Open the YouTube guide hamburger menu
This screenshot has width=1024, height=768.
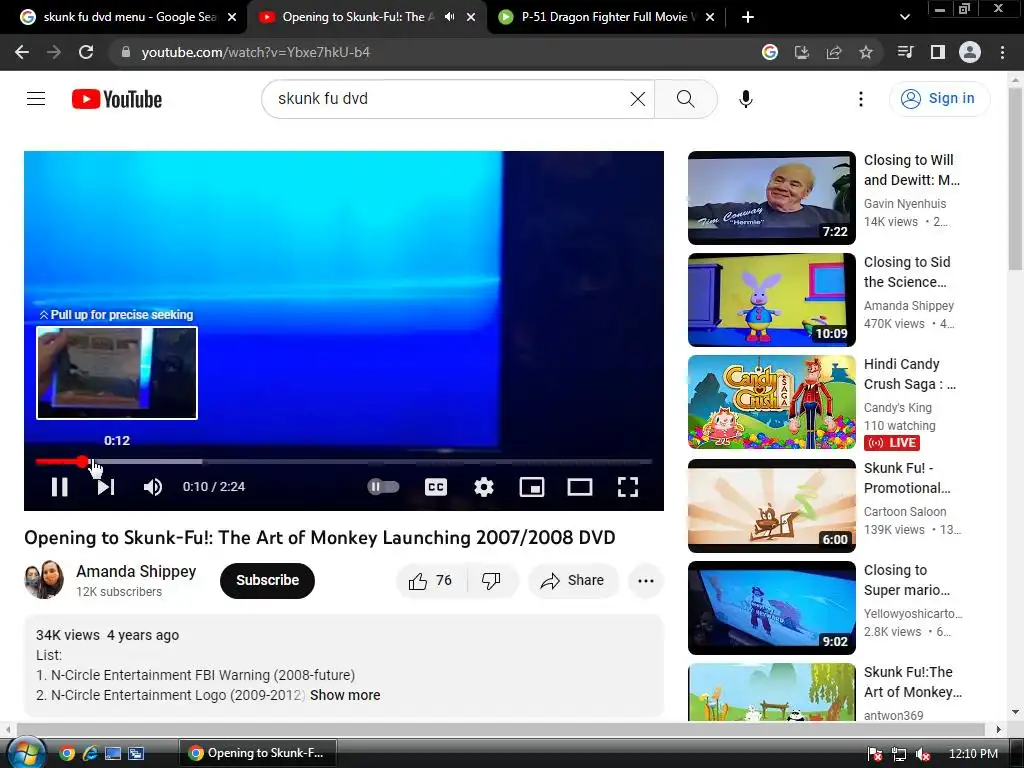click(36, 99)
